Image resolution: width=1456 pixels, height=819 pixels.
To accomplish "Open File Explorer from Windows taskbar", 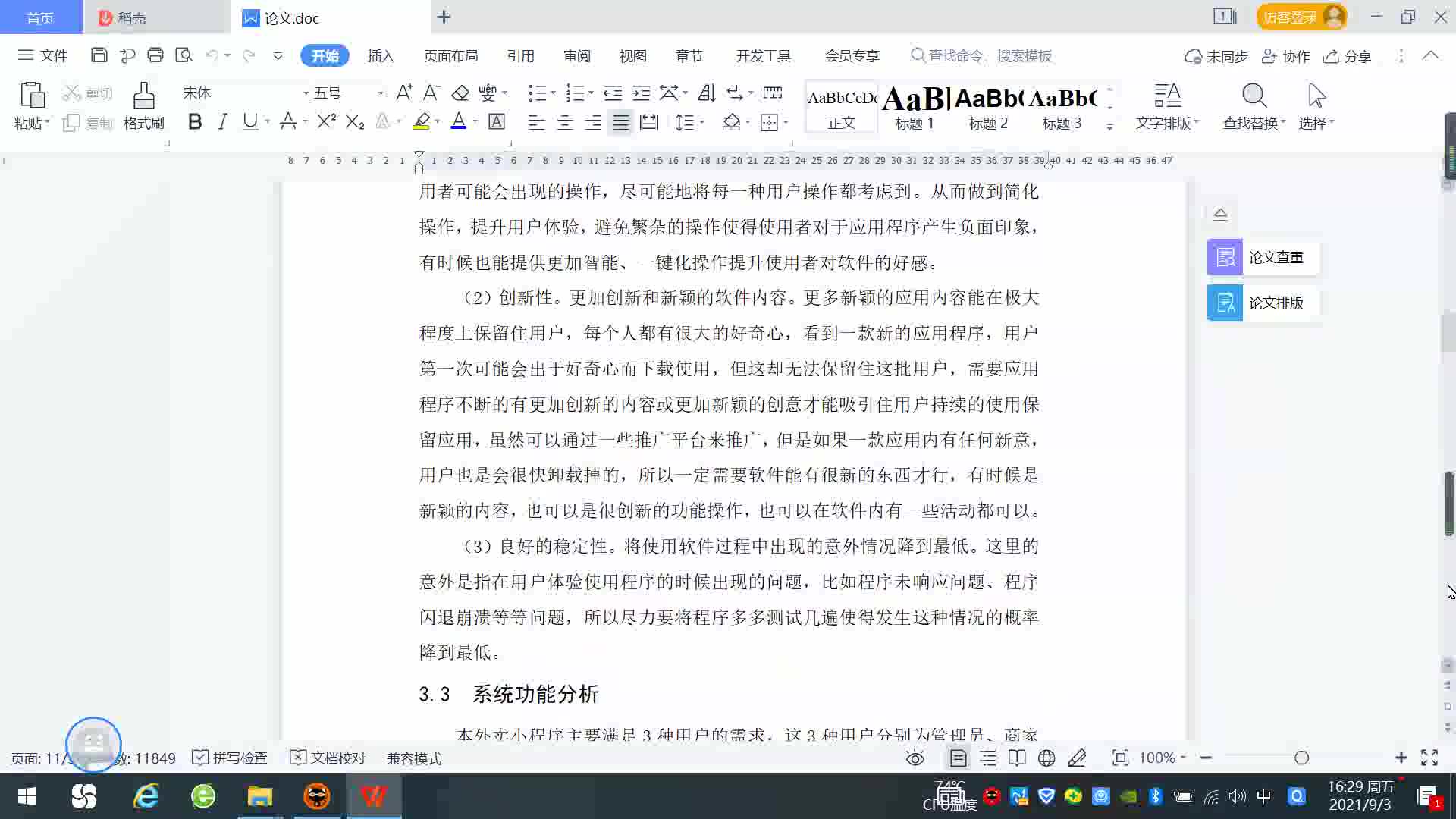I will [259, 797].
